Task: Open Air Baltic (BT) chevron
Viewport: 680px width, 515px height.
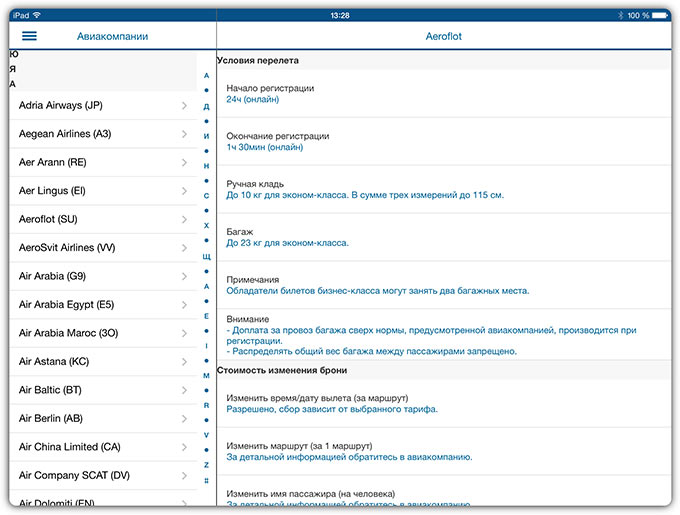Action: (x=184, y=390)
